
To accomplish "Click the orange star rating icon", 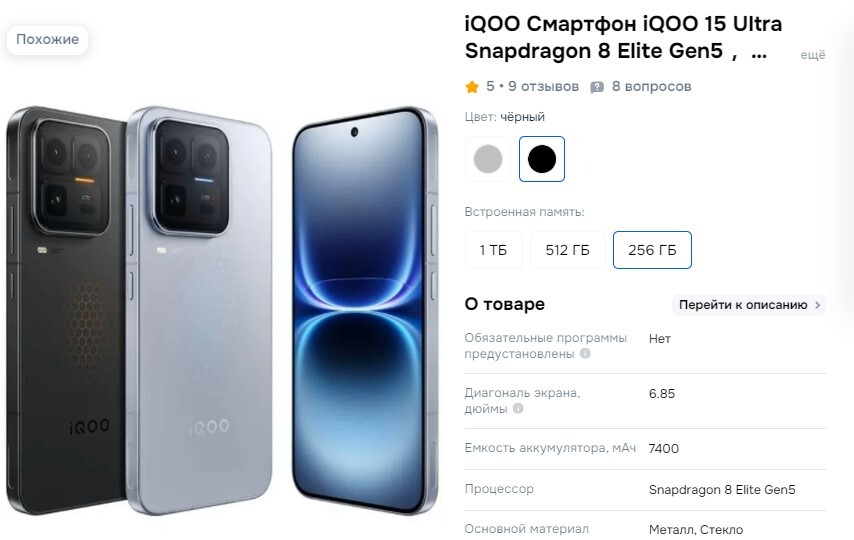I will click(x=472, y=87).
